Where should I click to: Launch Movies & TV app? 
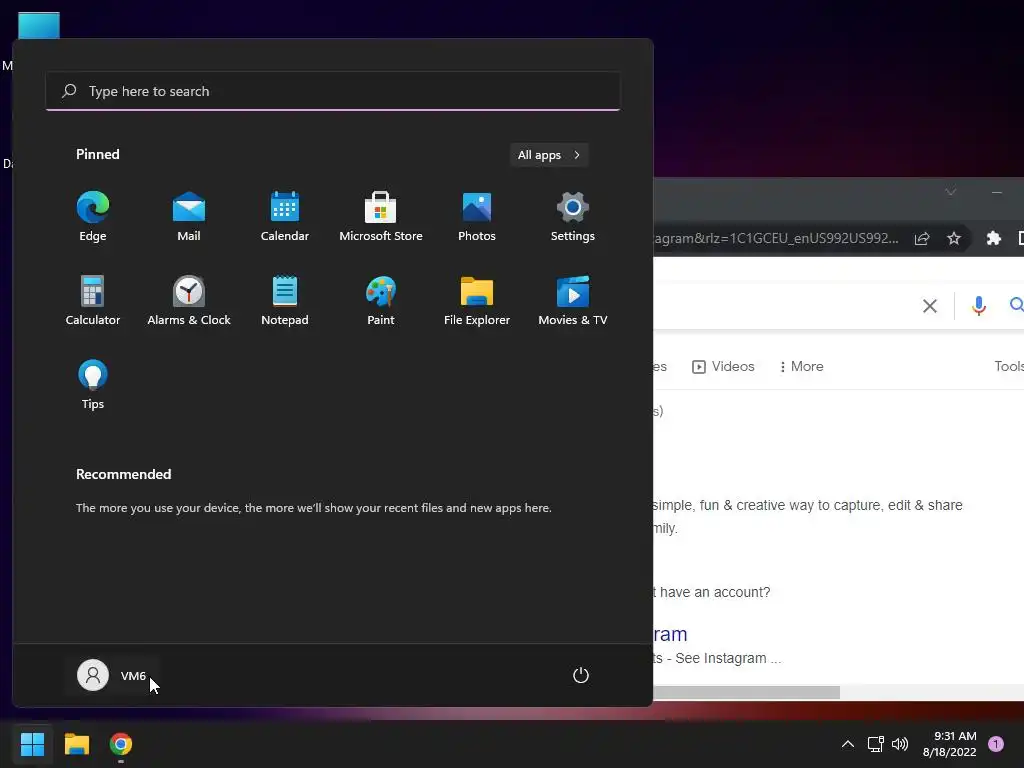(x=573, y=300)
